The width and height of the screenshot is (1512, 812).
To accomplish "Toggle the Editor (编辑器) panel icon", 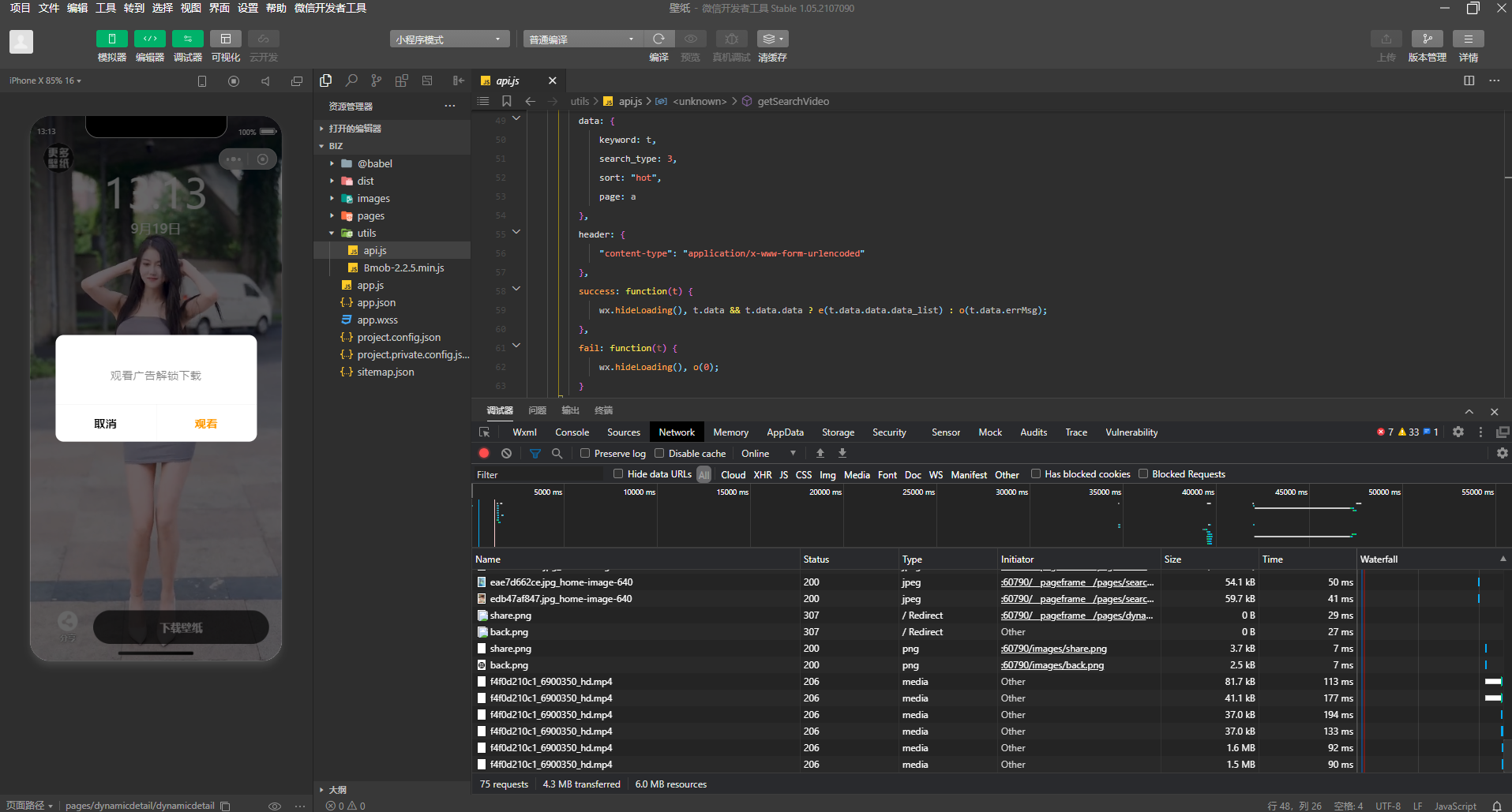I will pos(149,39).
